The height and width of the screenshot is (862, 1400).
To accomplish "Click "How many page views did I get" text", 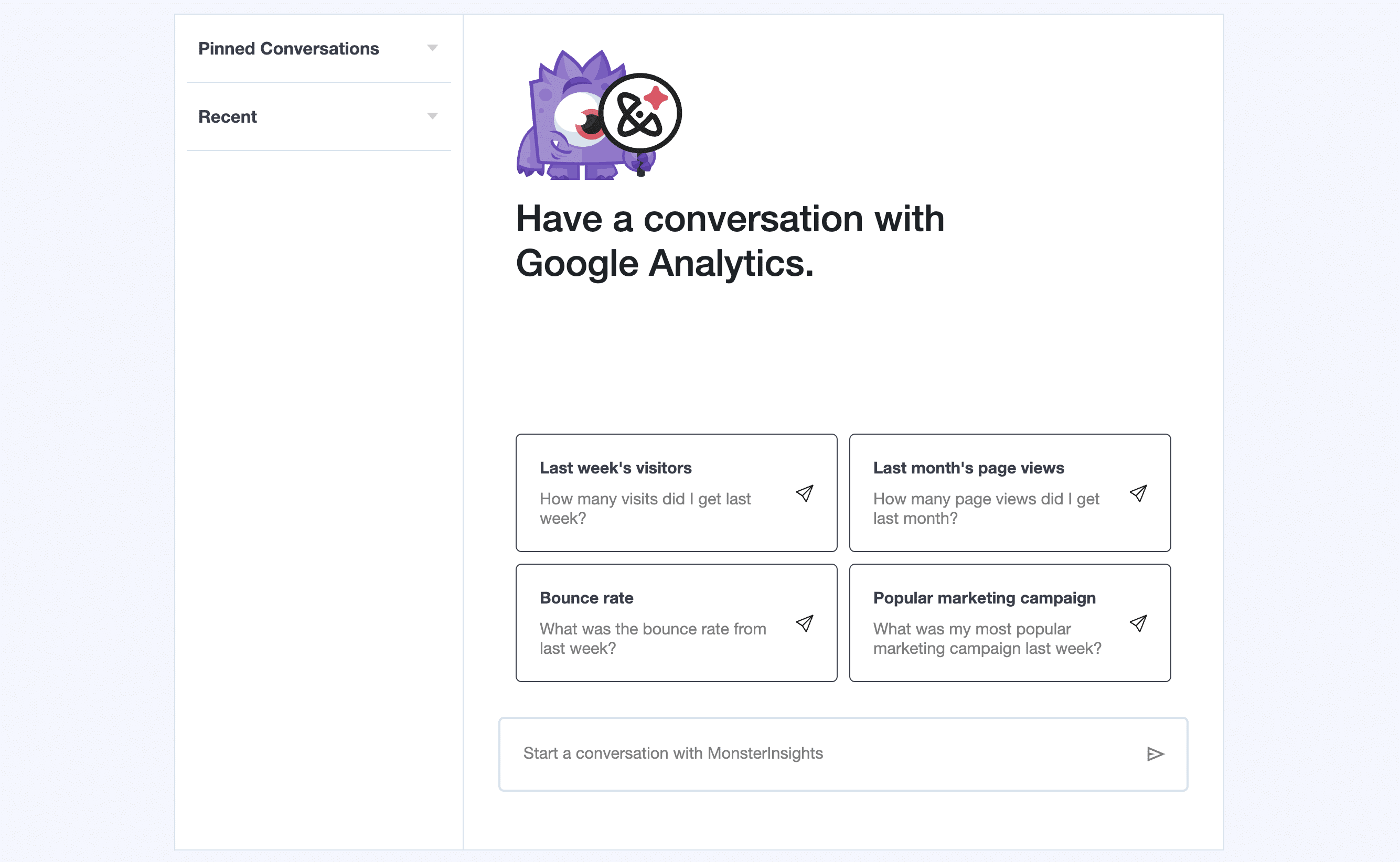I will 986,499.
